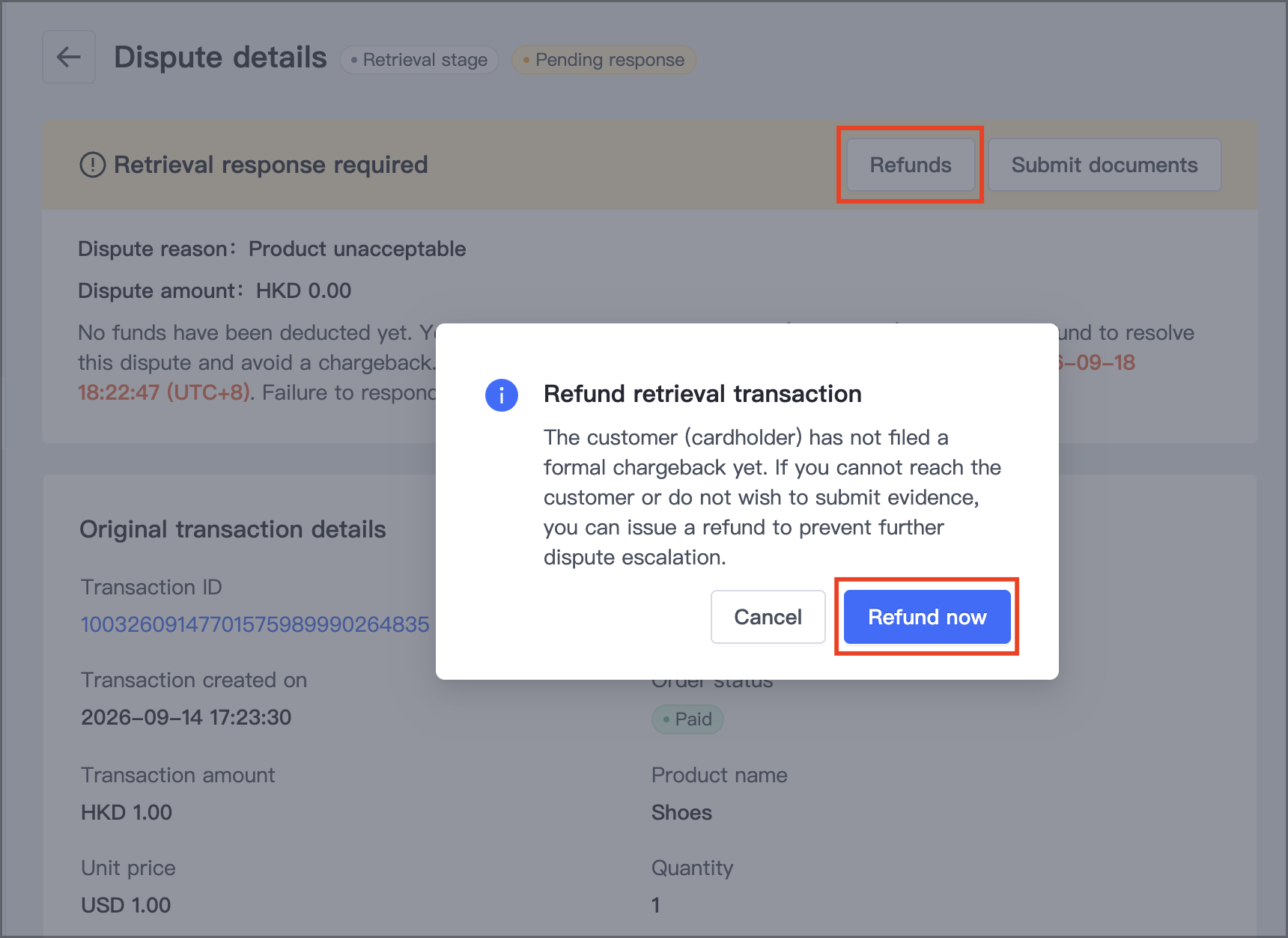
Task: Confirm with Refund now
Action: pyautogui.click(x=927, y=617)
